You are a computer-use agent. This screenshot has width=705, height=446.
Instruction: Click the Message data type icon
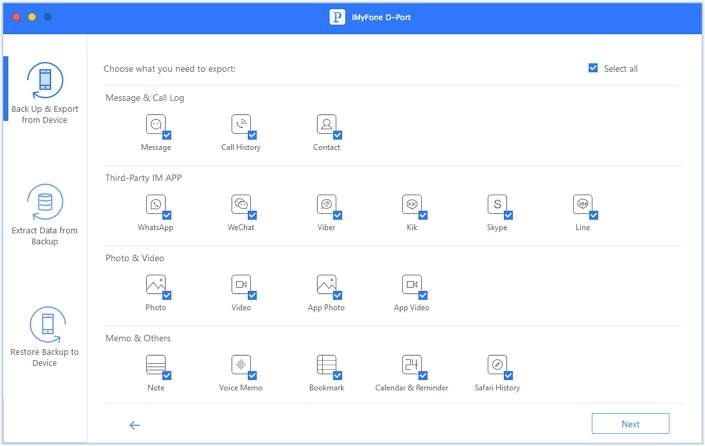(156, 125)
